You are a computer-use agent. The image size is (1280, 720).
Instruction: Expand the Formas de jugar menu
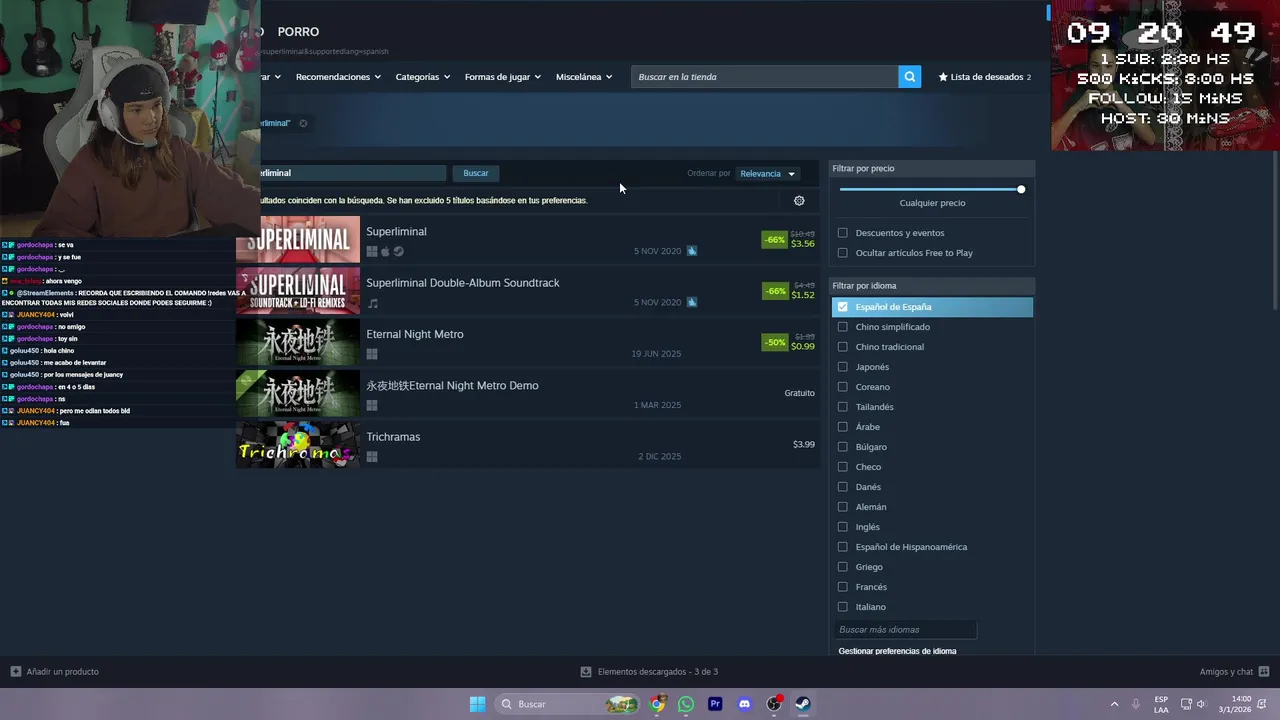[502, 77]
